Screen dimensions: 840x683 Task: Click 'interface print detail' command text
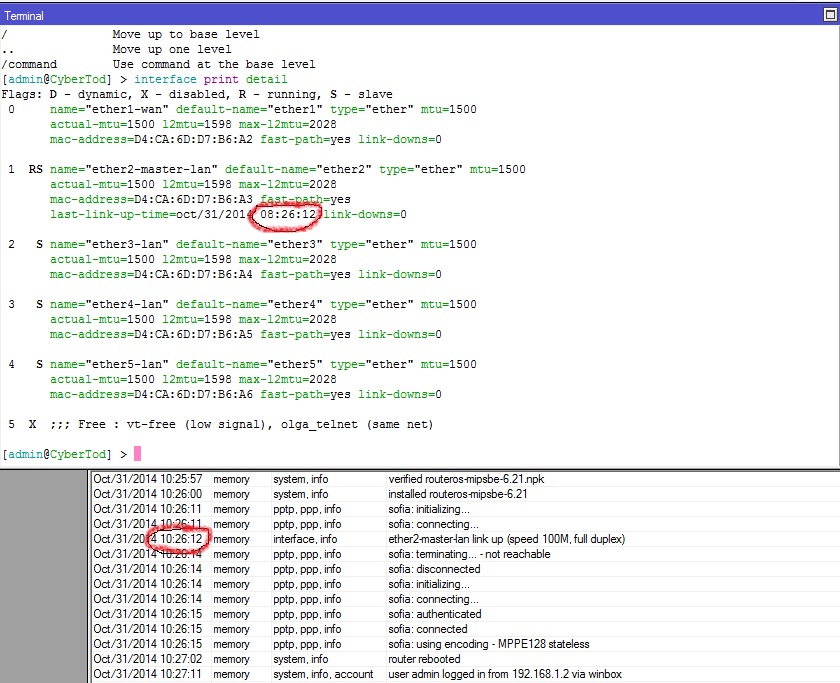coord(211,79)
